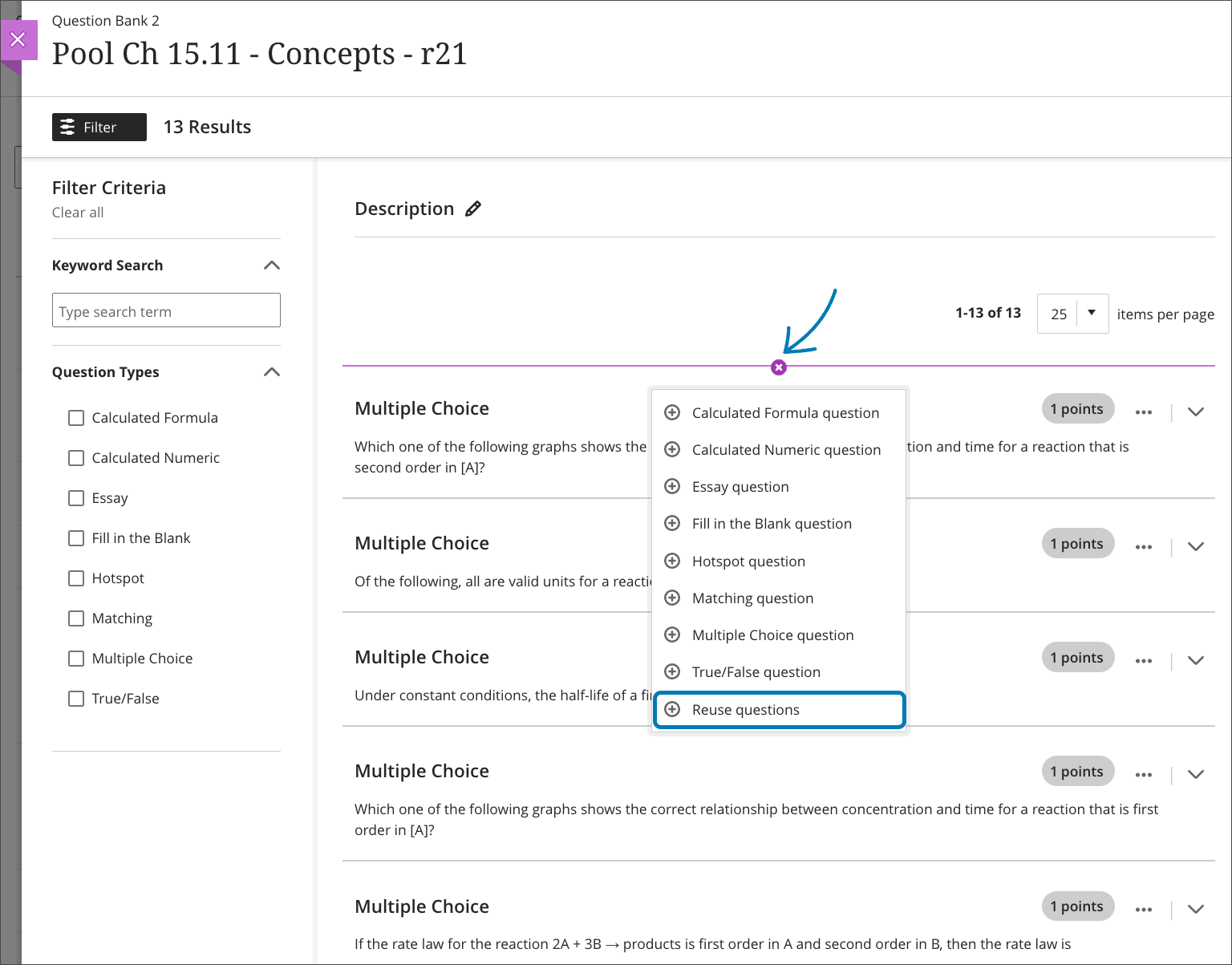The width and height of the screenshot is (1232, 965).
Task: Enable the Multiple Choice filter checkbox
Action: pos(76,659)
